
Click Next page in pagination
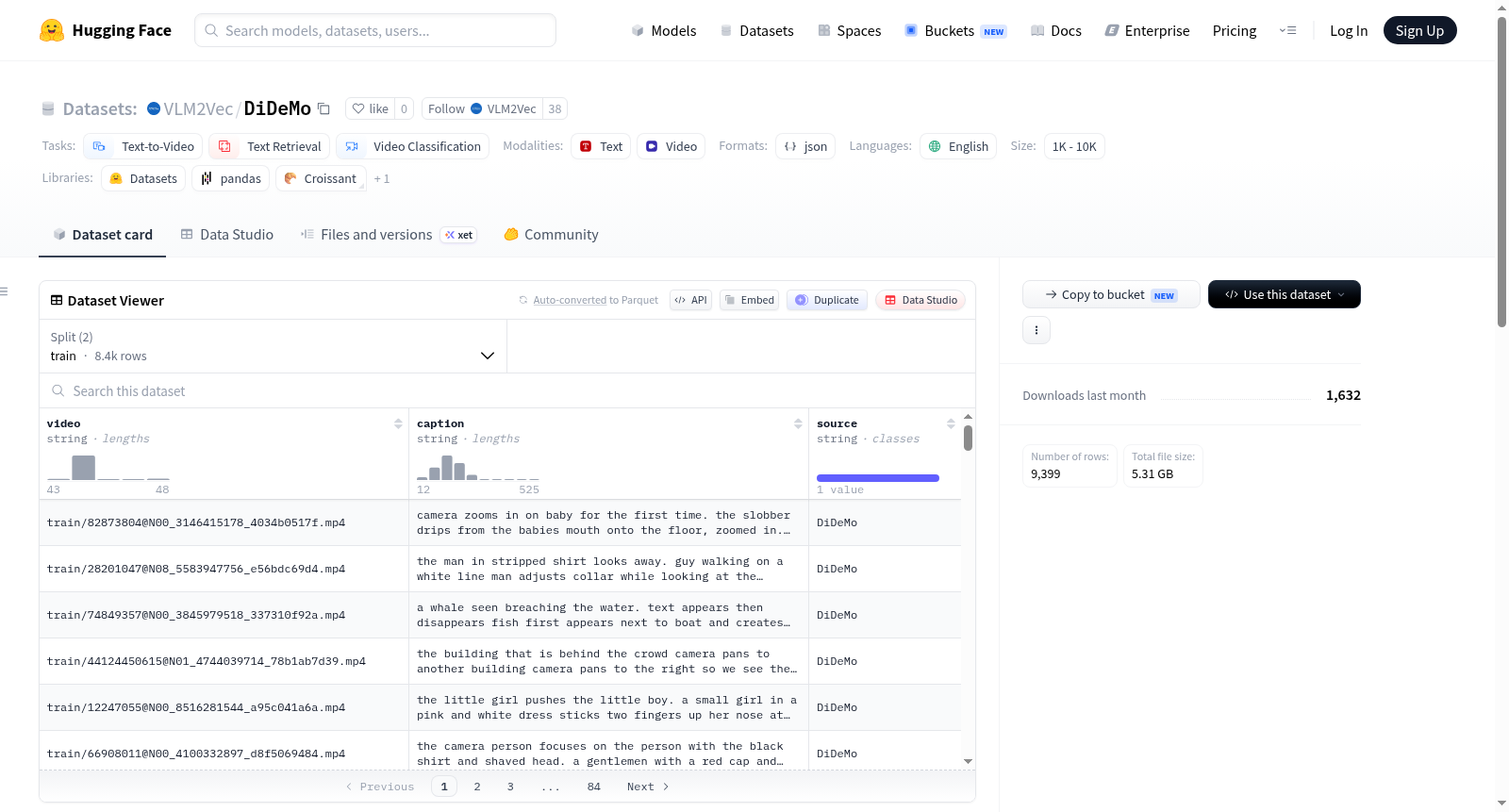pyautogui.click(x=648, y=787)
